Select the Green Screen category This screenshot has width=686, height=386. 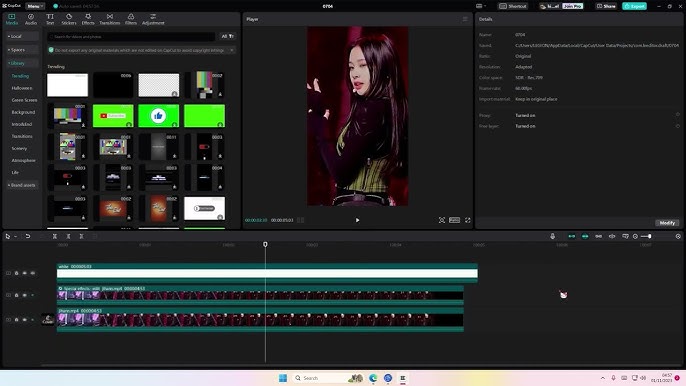point(24,100)
